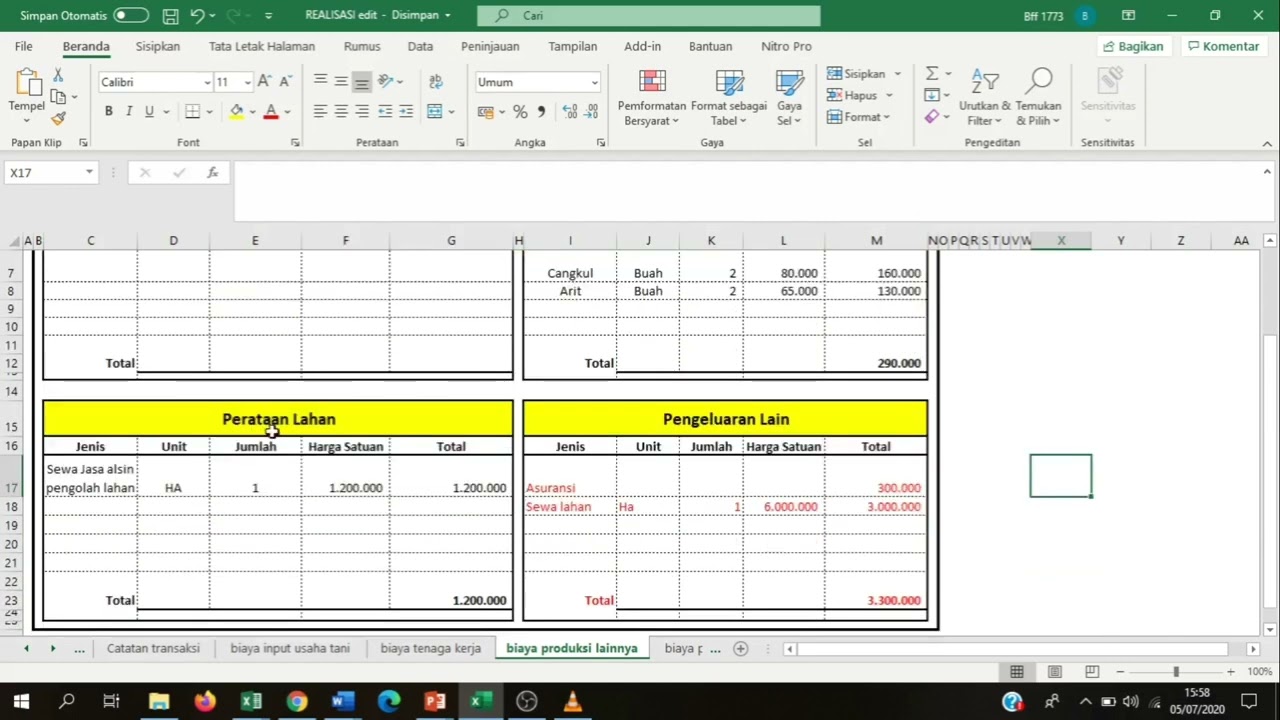Click the red Font Color icon
This screenshot has width=1280, height=720.
click(x=270, y=112)
